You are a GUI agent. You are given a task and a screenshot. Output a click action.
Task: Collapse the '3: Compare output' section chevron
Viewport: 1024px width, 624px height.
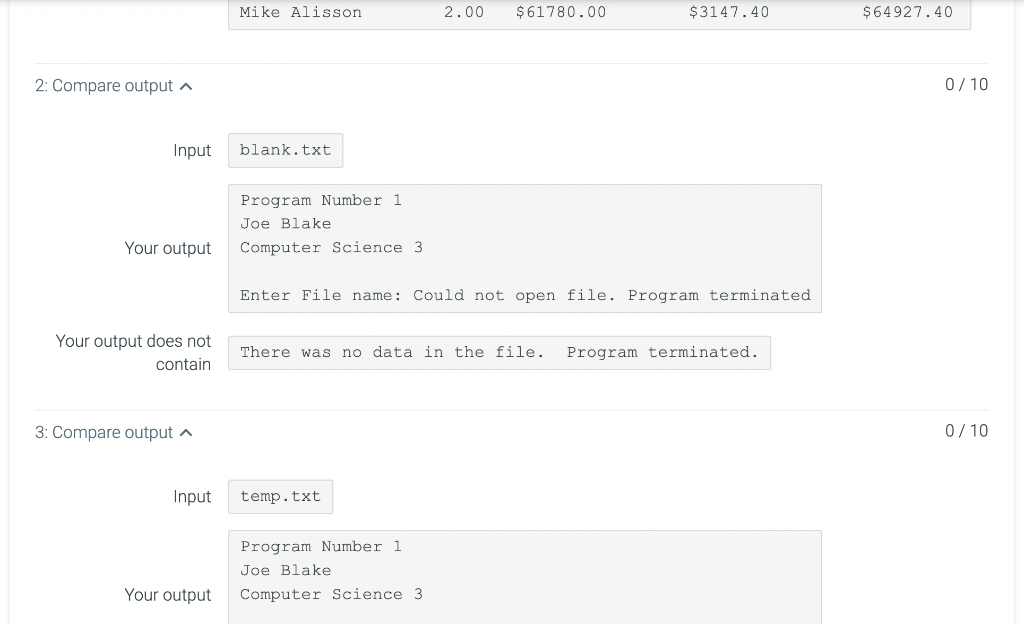(x=186, y=432)
